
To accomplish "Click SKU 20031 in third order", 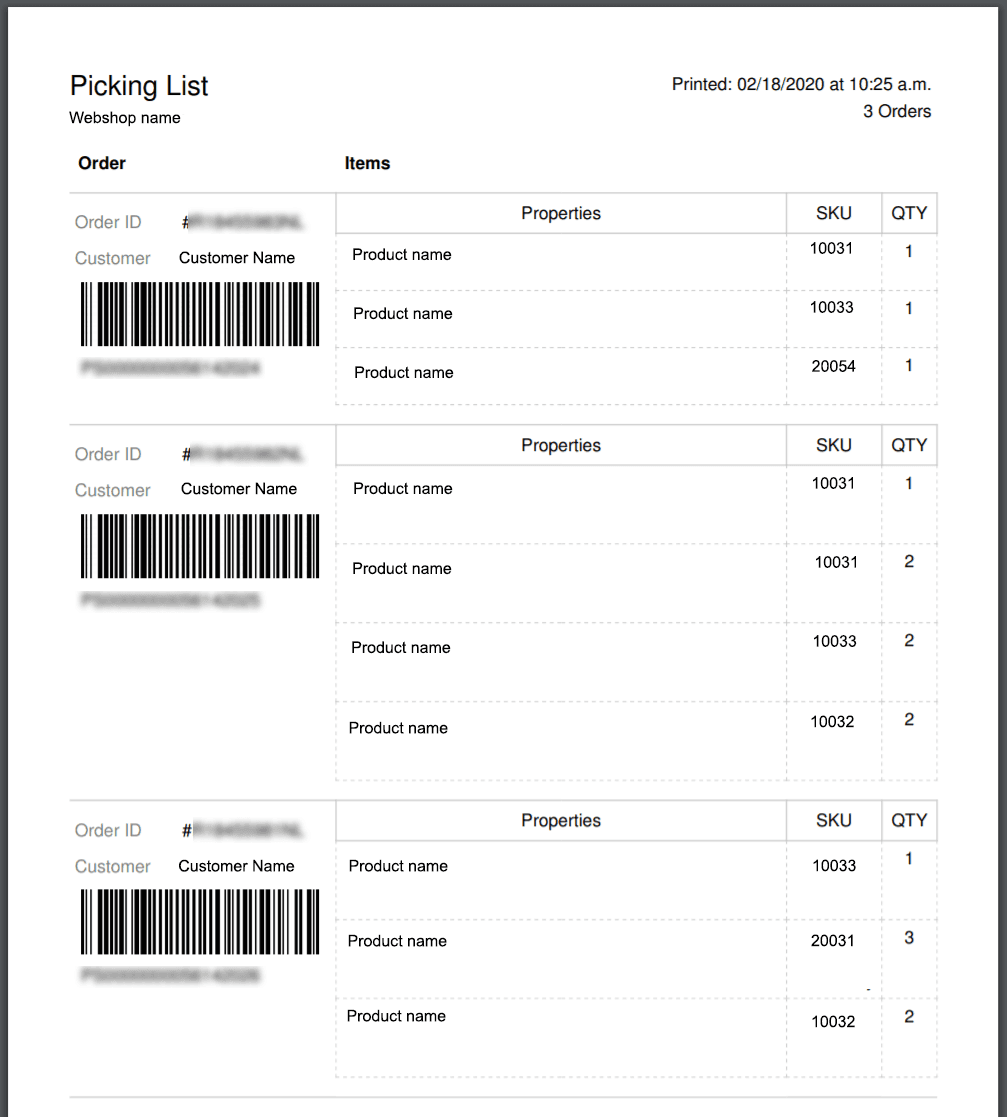I will coord(833,940).
